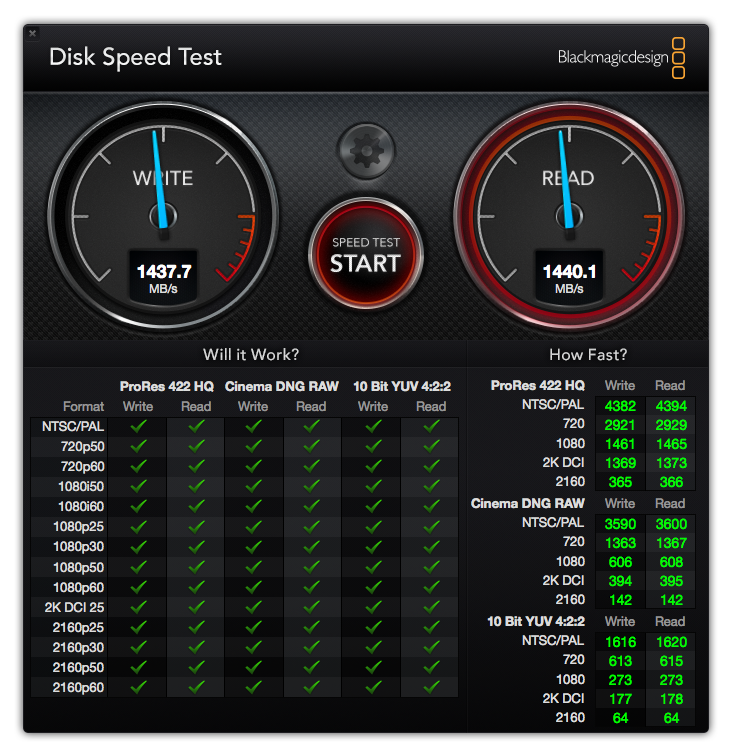Select ProRes NTSC/PAL read value 4394

(671, 406)
